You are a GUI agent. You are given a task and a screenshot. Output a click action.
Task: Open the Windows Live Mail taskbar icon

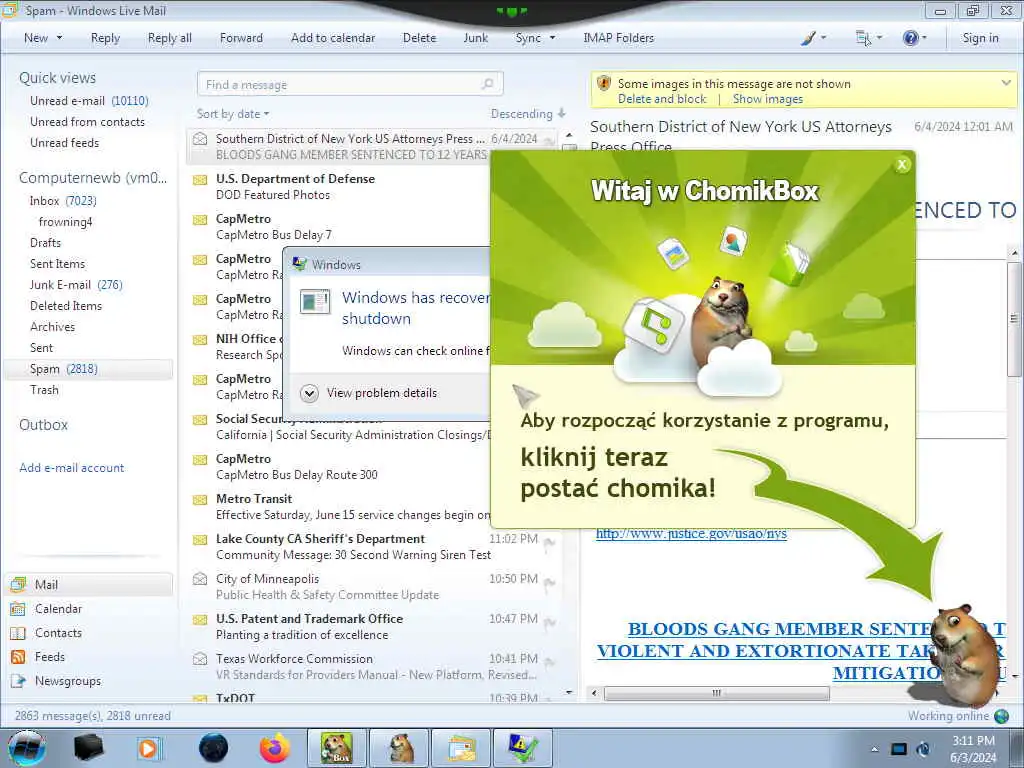click(462, 748)
